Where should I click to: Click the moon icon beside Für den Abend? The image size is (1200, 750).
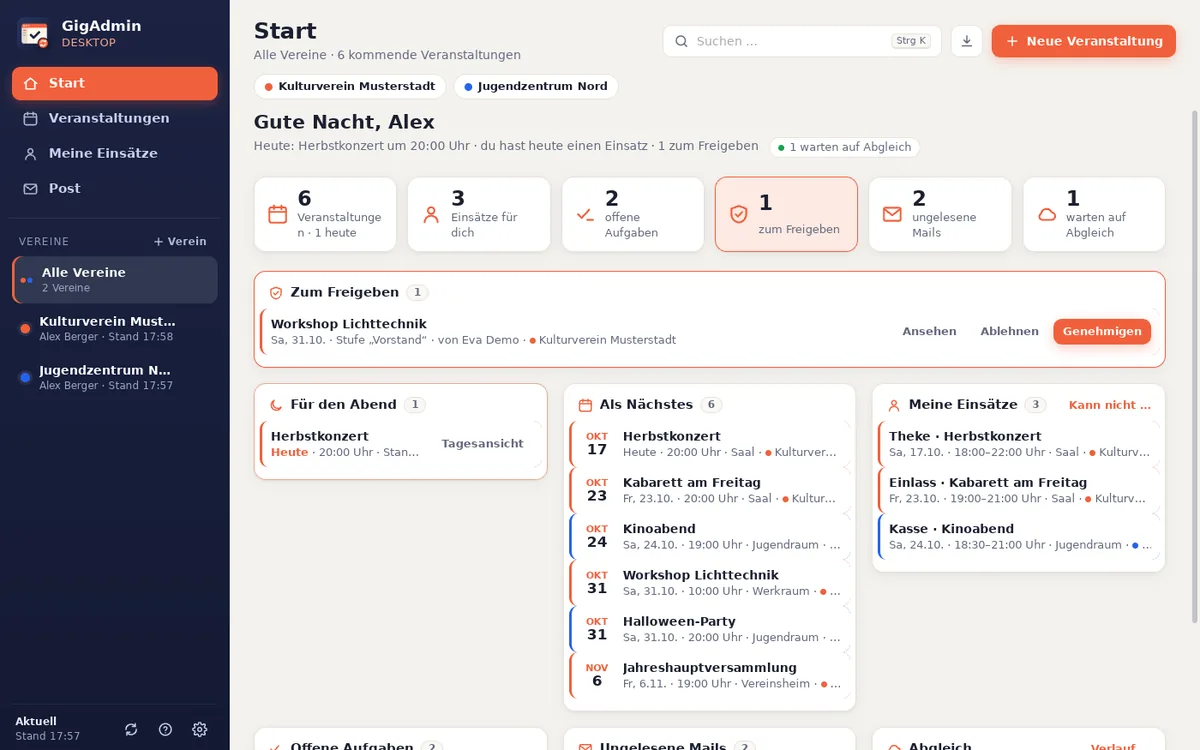click(x=276, y=405)
